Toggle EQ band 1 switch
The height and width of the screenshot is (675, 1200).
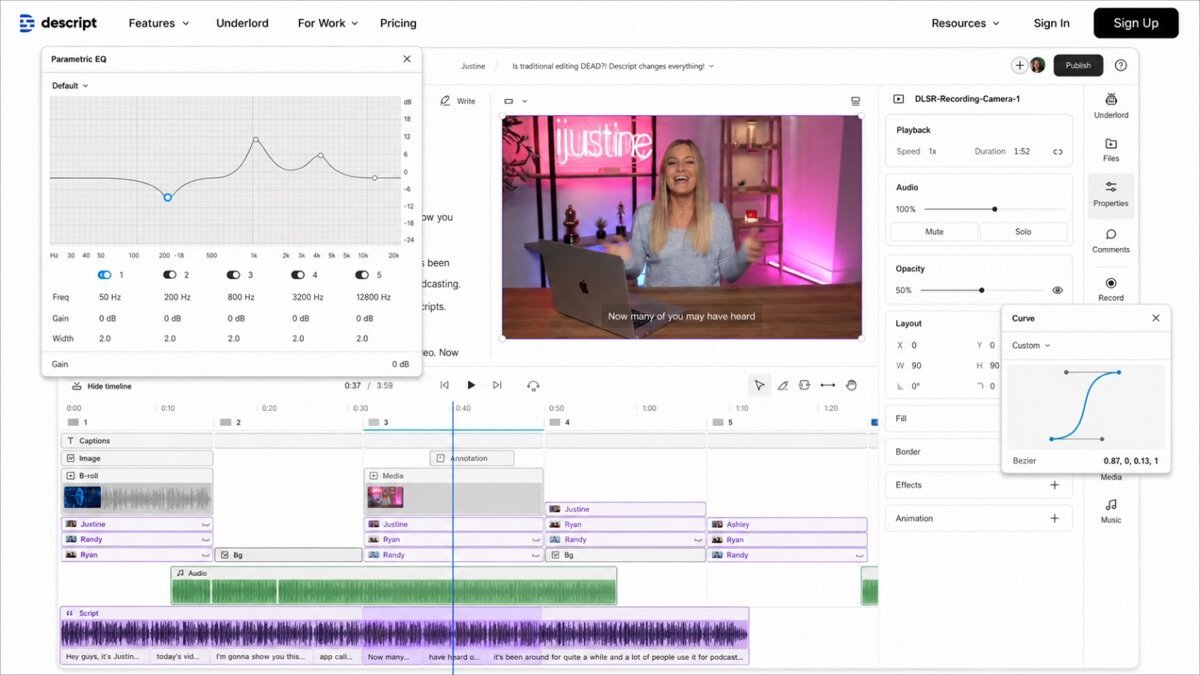104,274
